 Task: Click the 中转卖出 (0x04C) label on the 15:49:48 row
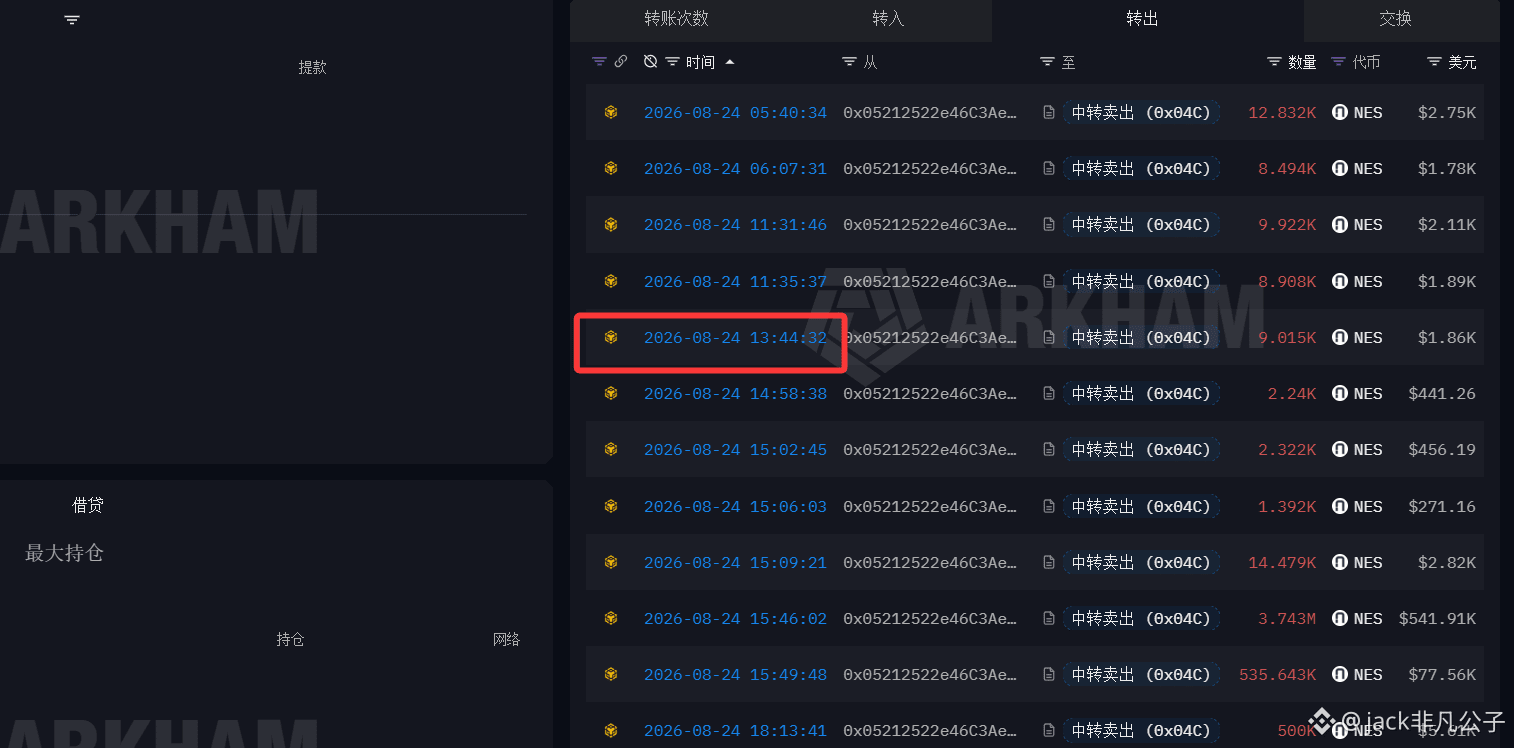pos(1141,675)
